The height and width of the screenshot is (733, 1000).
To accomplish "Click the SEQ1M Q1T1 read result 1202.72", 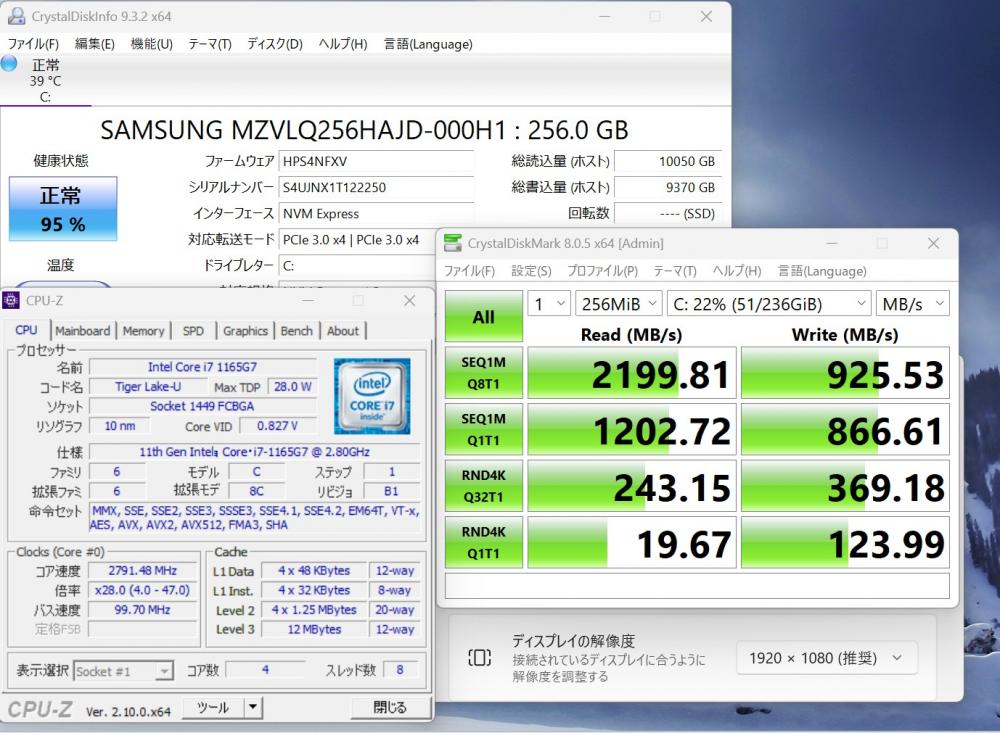I will coord(632,429).
